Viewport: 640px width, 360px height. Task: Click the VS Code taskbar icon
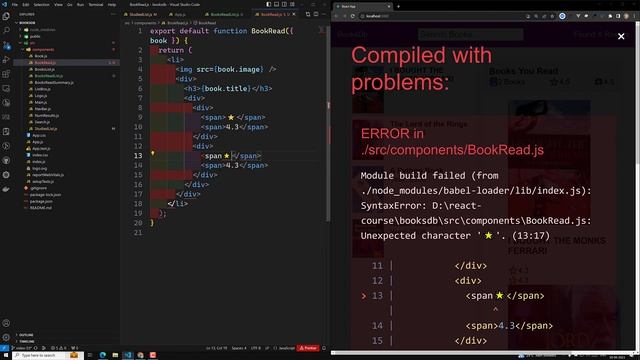point(128,355)
